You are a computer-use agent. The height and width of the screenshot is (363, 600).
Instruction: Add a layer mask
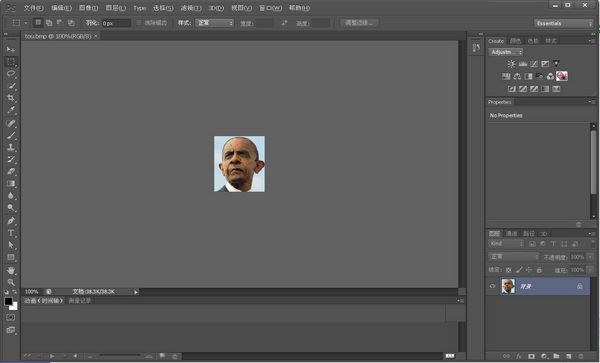click(x=531, y=356)
